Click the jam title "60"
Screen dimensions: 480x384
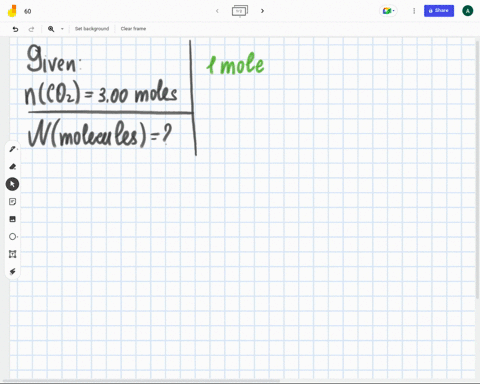point(28,11)
